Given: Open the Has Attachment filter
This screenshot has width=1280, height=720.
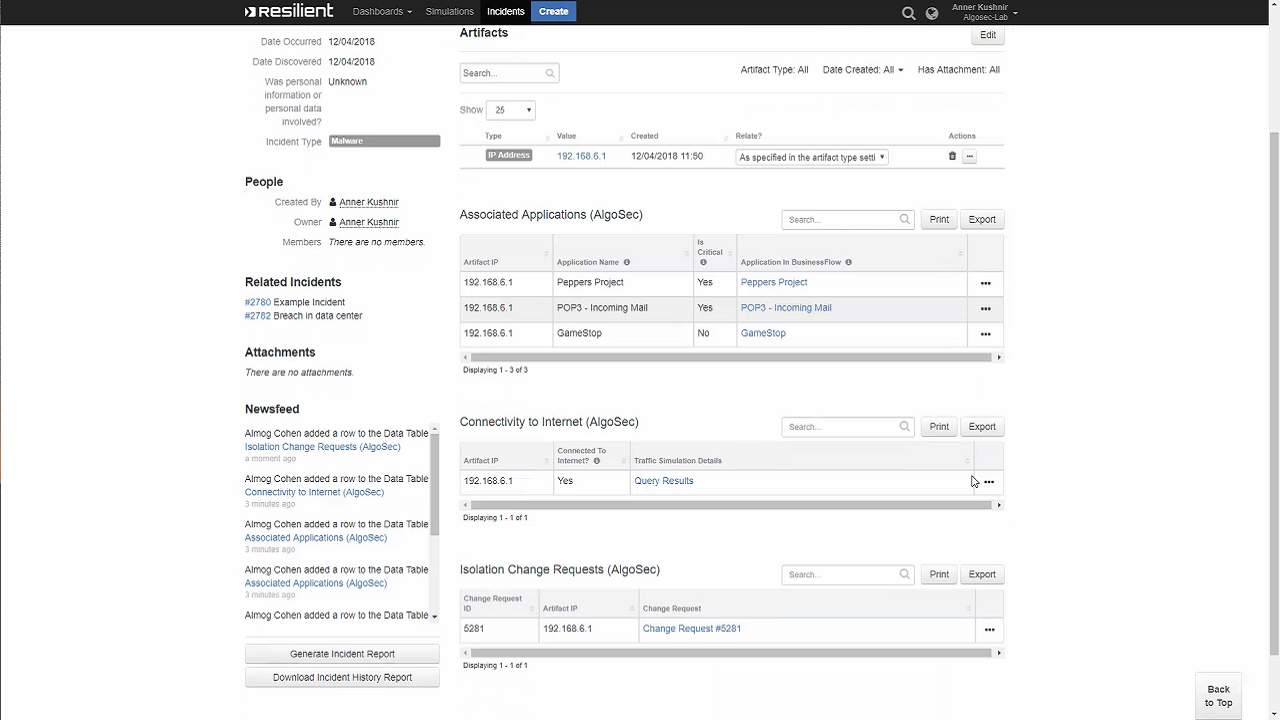Looking at the screenshot, I should 958,70.
